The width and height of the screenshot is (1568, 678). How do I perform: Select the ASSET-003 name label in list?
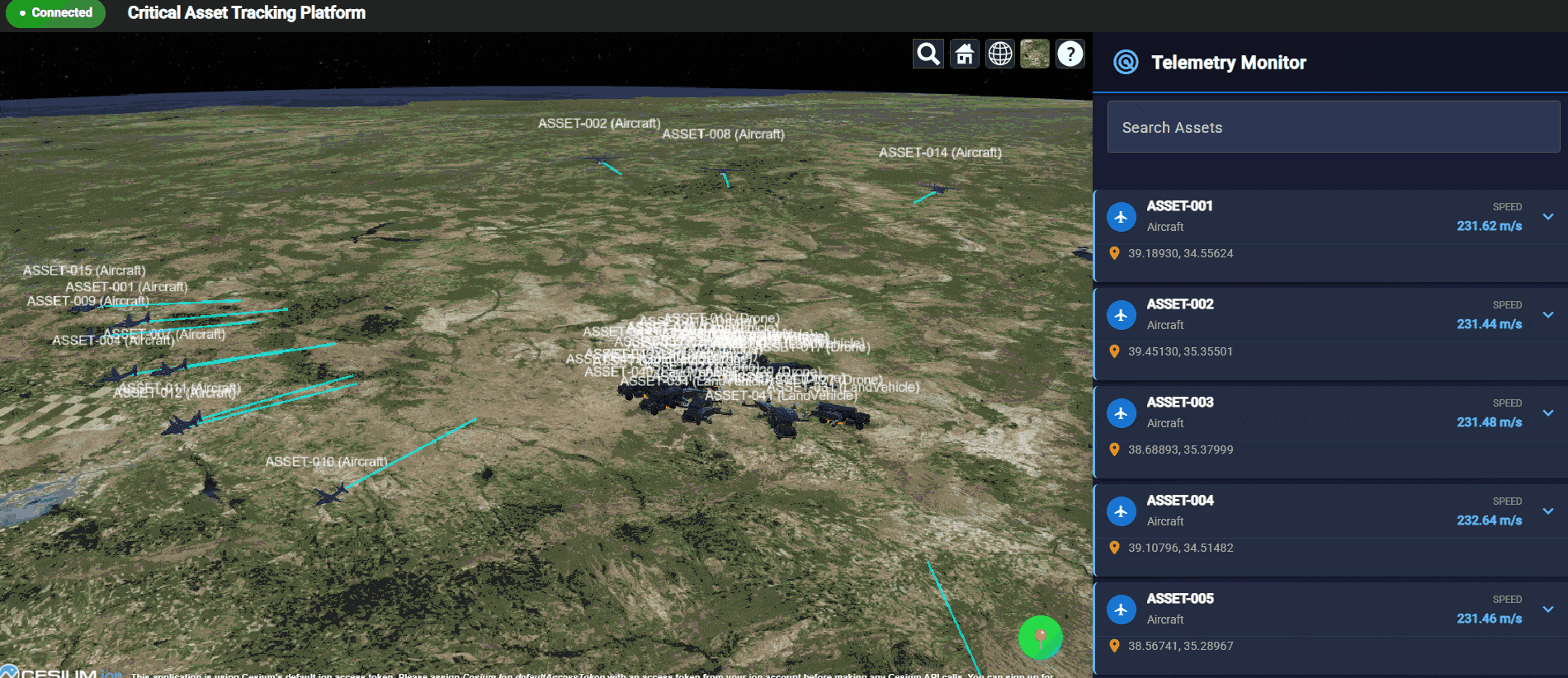point(1180,403)
